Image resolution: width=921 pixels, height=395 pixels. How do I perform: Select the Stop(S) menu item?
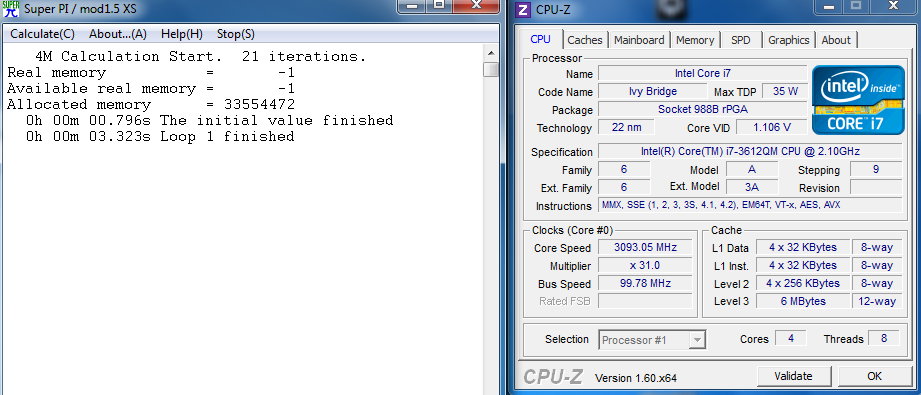[236, 34]
